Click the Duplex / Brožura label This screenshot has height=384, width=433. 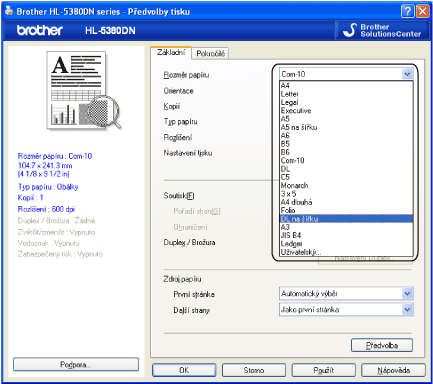click(x=189, y=243)
